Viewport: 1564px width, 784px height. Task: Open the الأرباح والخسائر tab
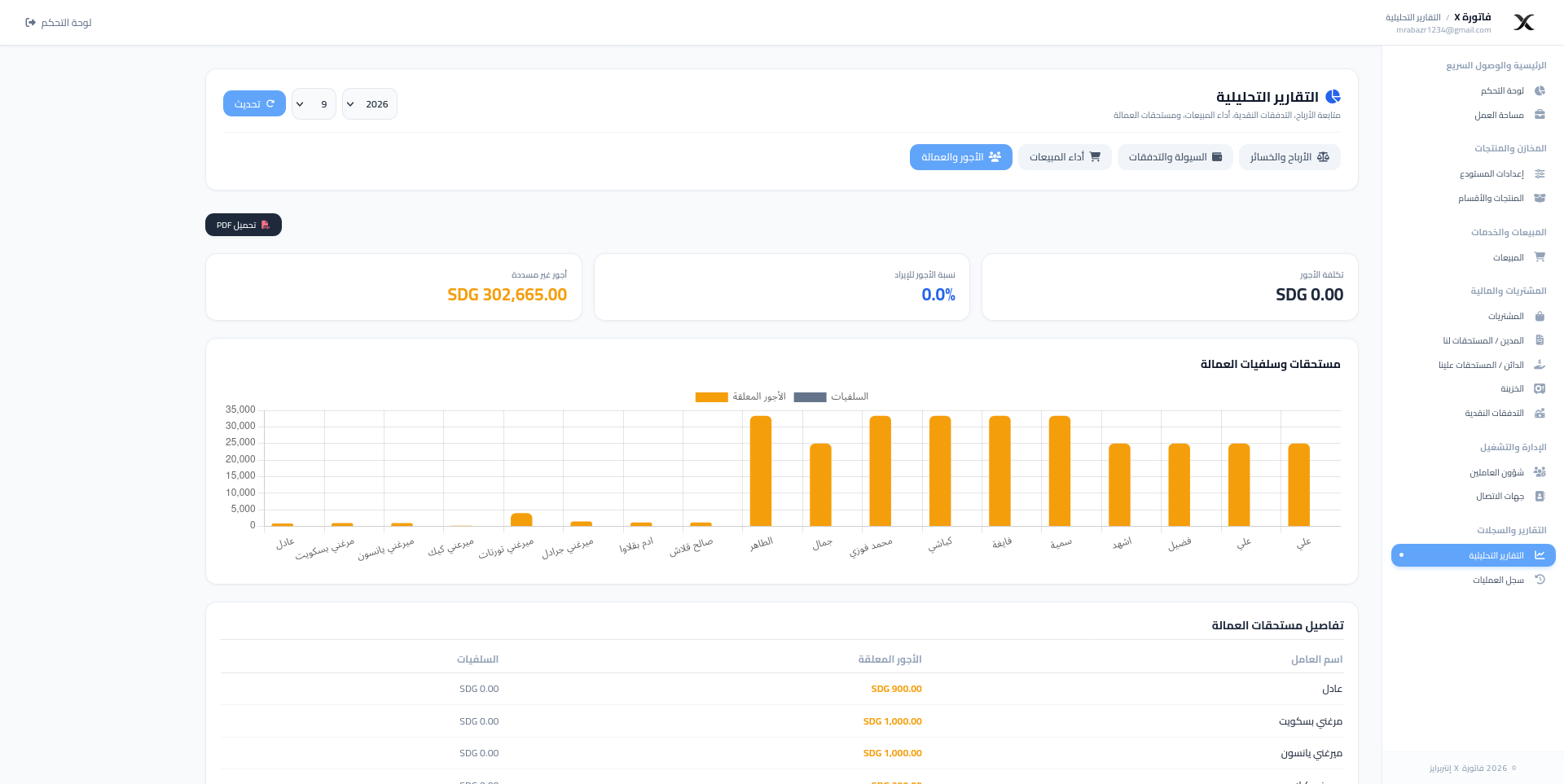1289,157
